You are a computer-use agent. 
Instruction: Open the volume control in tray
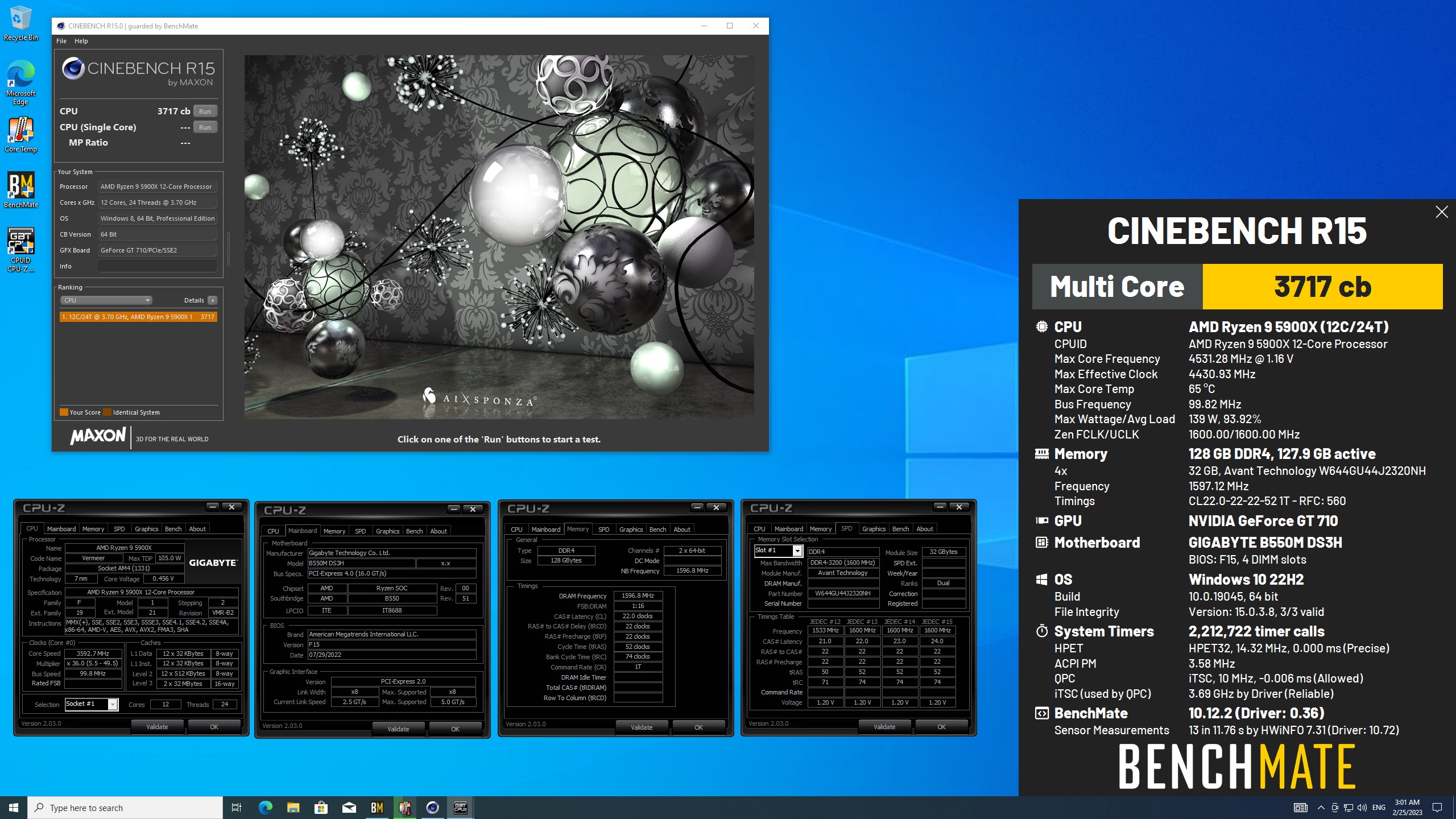1362,808
